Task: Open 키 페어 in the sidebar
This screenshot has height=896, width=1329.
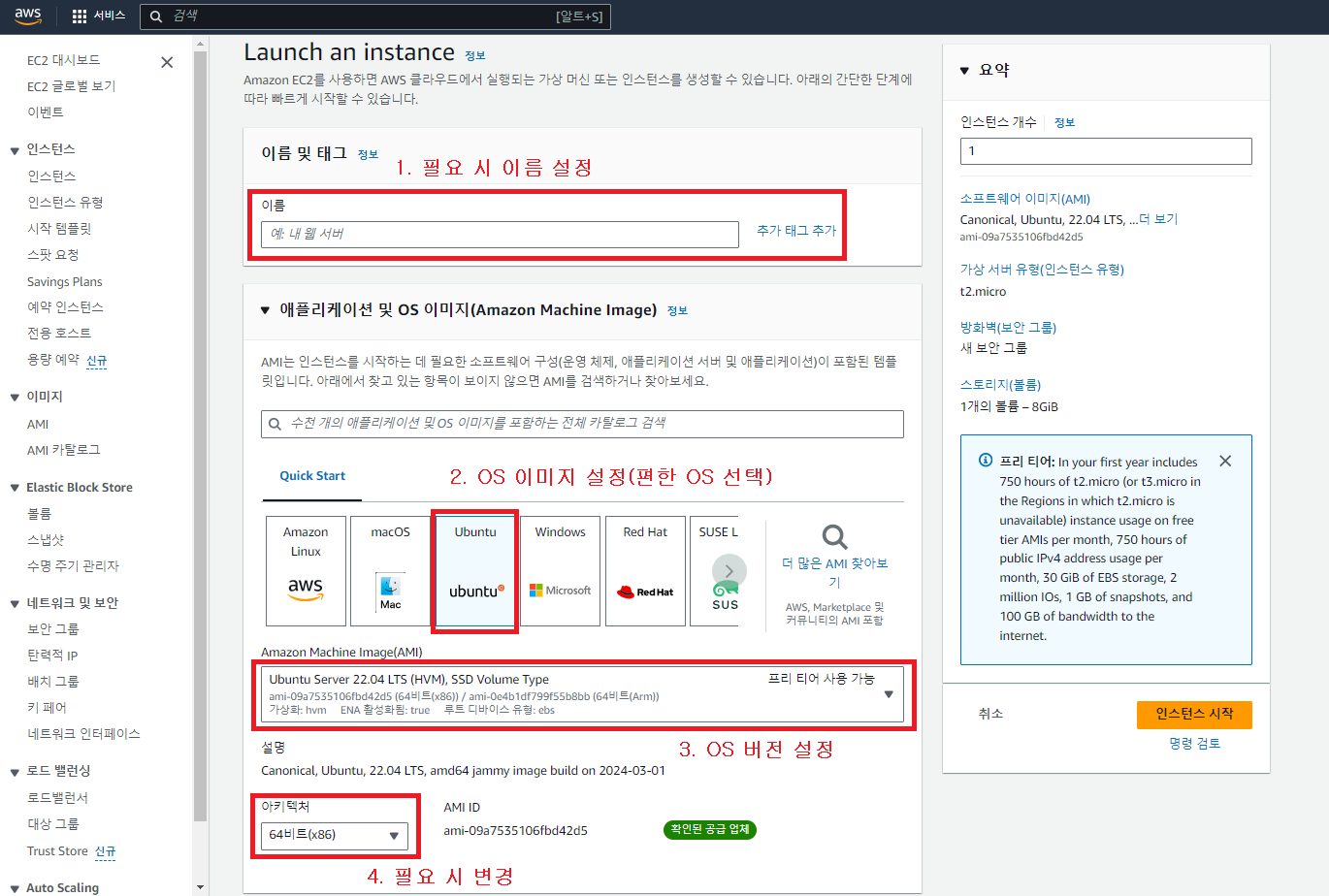Action: (x=48, y=708)
